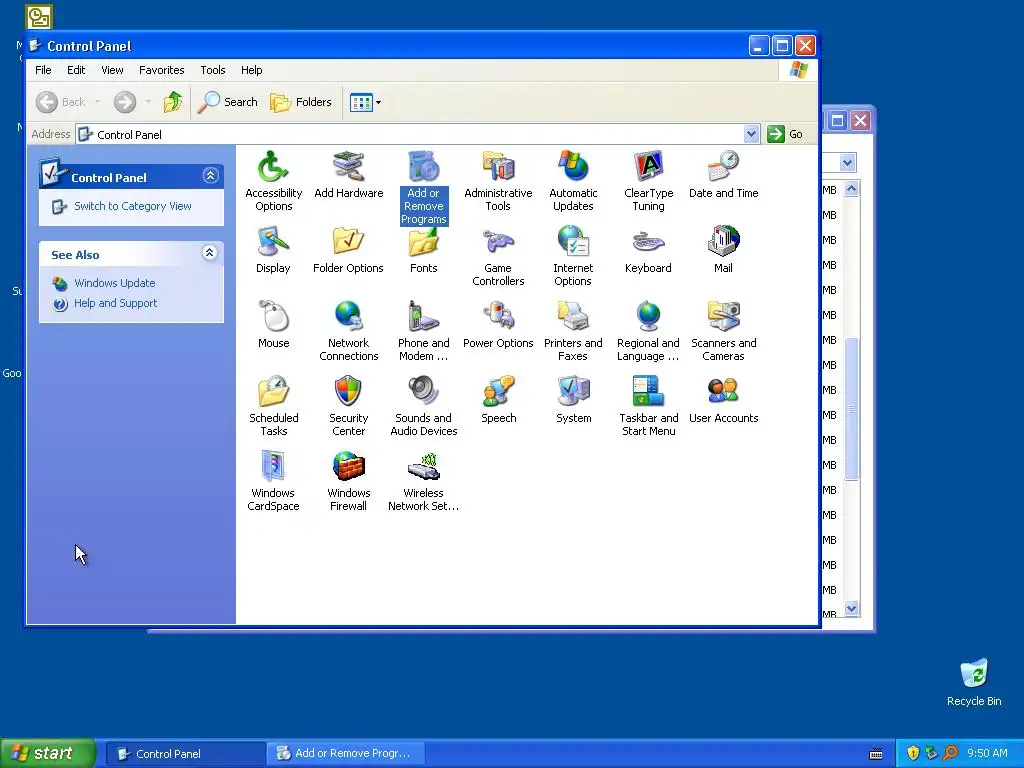Open Sounds and Audio Devices

(x=424, y=406)
